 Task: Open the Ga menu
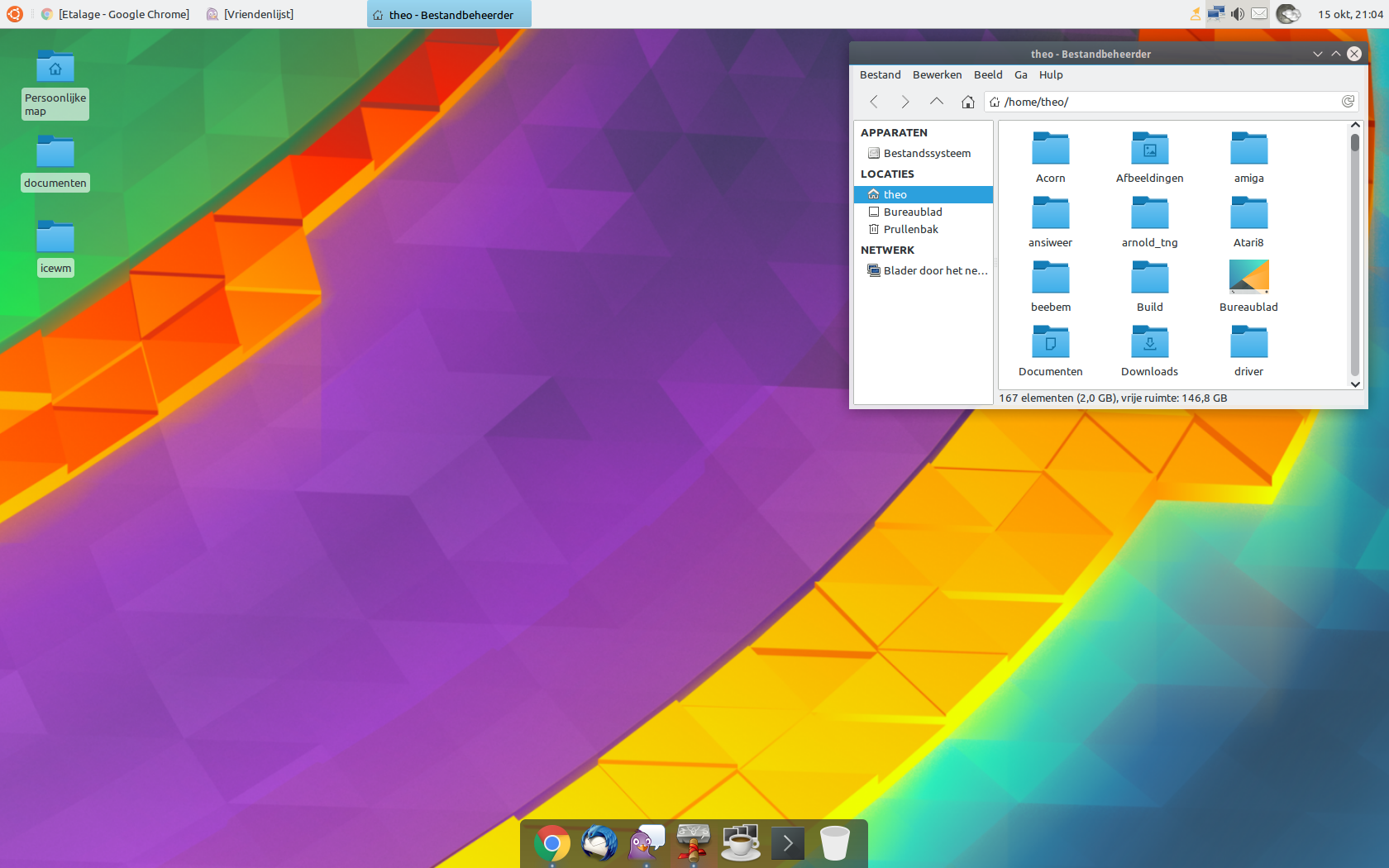pyautogui.click(x=1021, y=74)
